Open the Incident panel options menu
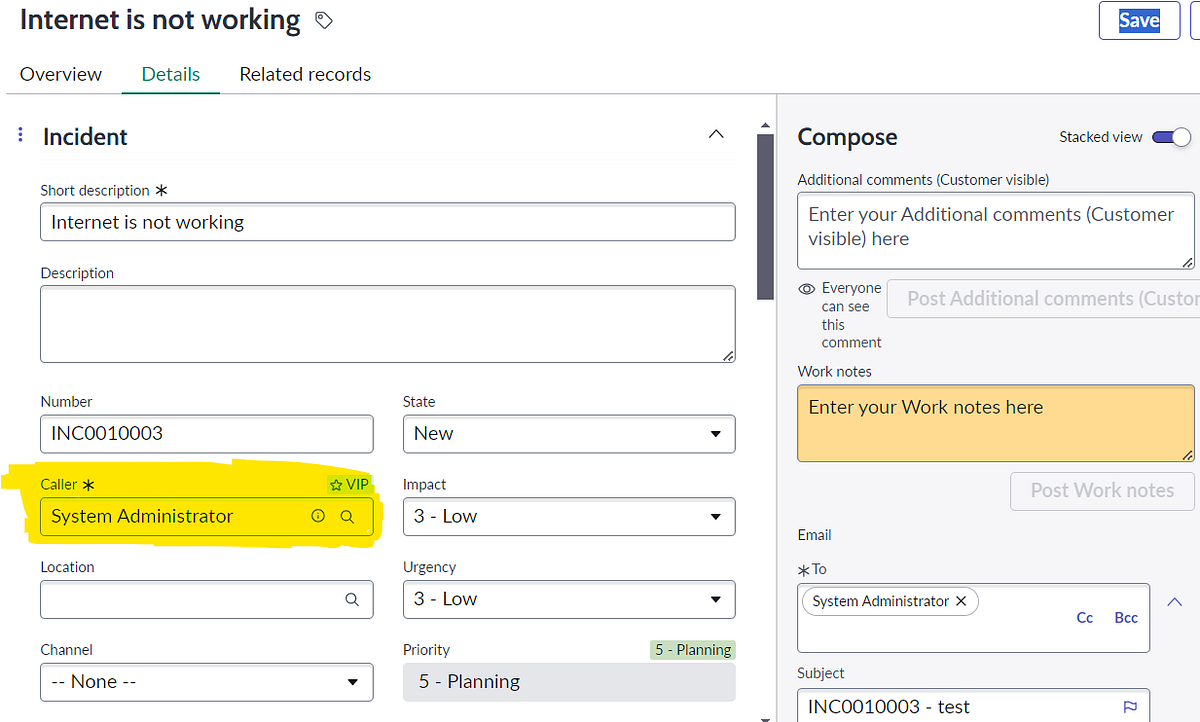 tap(20, 136)
